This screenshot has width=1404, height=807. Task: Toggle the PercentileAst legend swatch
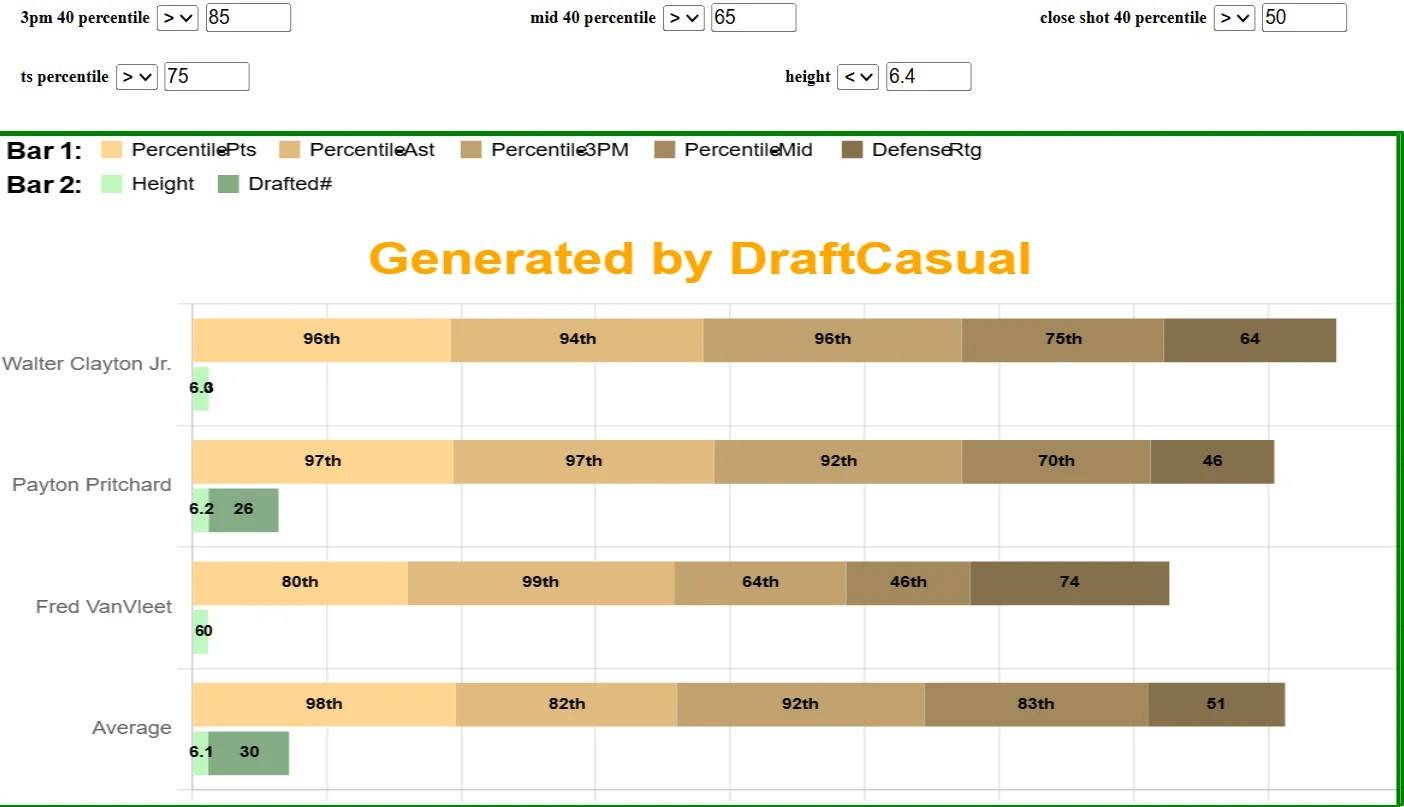(x=290, y=150)
